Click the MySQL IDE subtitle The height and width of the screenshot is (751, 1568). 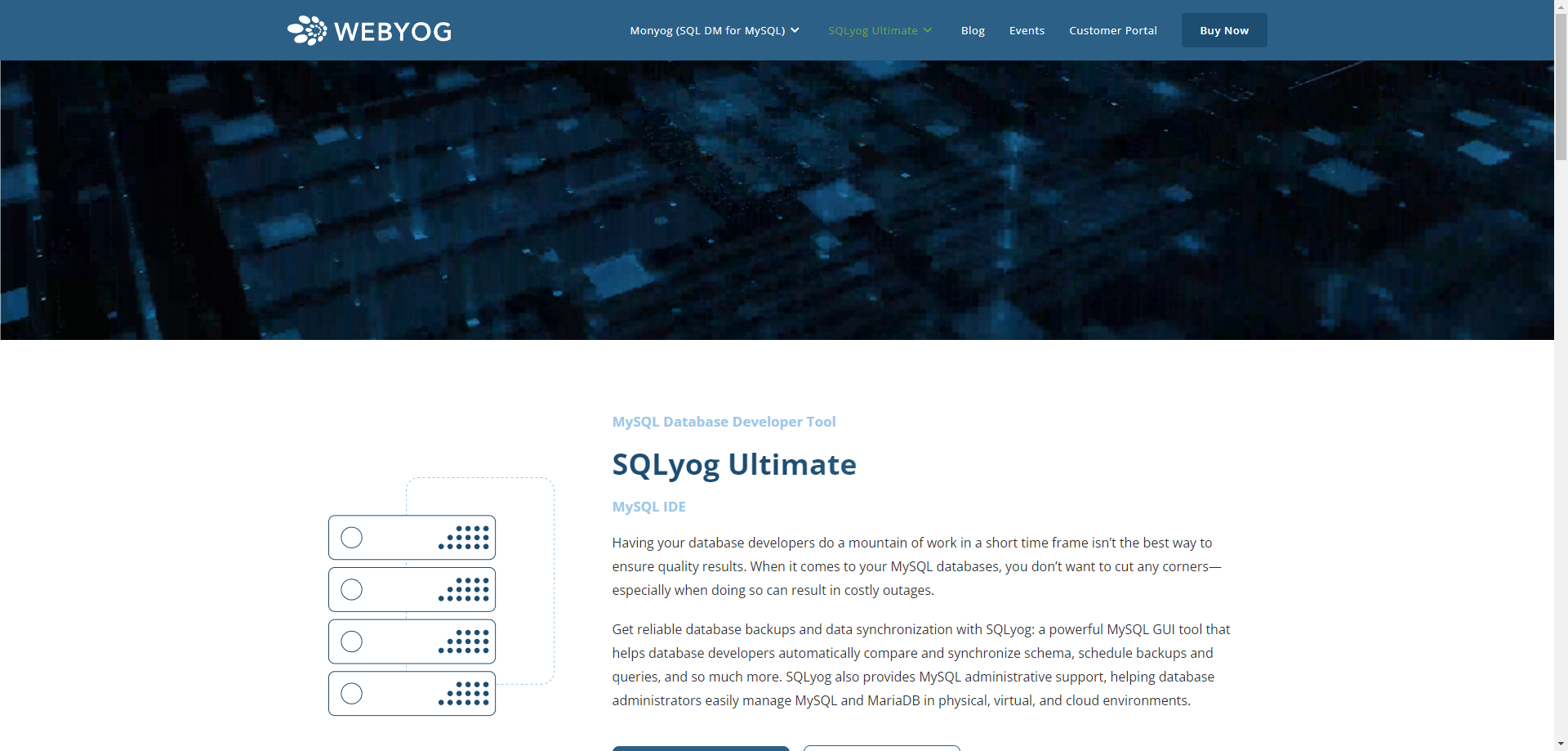649,507
